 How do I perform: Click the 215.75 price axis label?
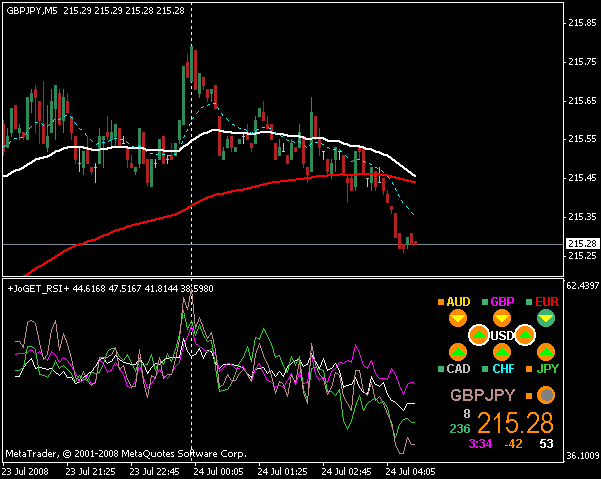pos(582,62)
